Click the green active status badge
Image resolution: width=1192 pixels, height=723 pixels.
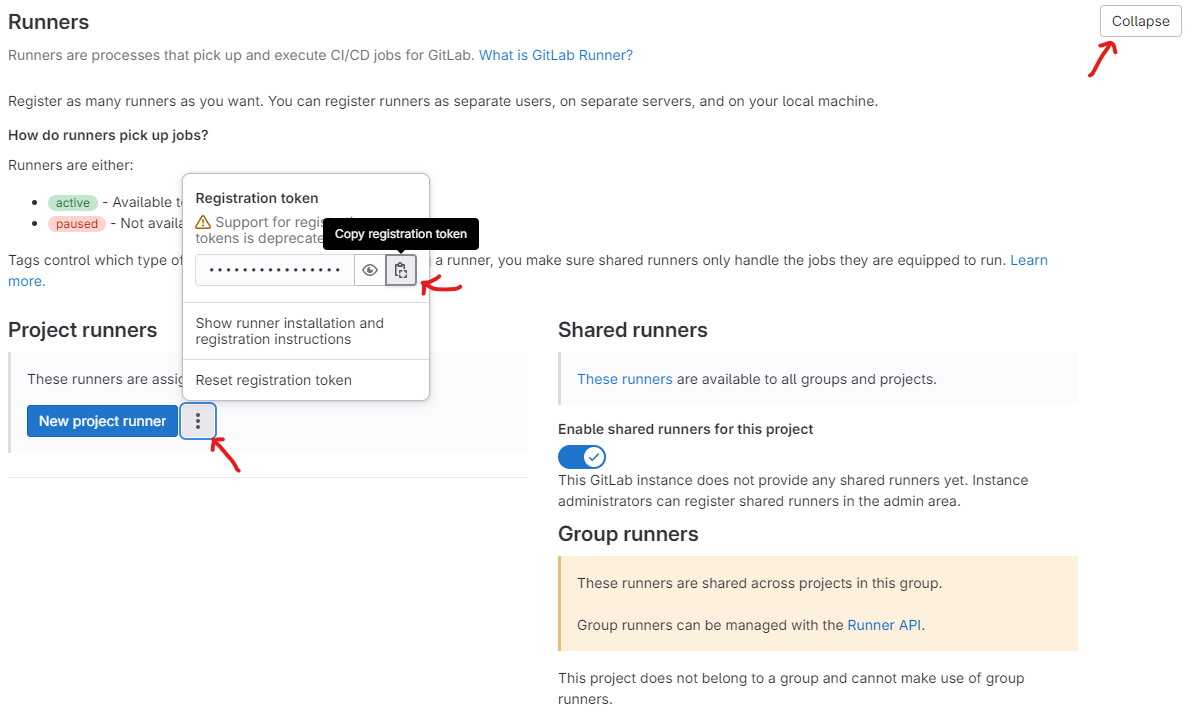pos(73,203)
